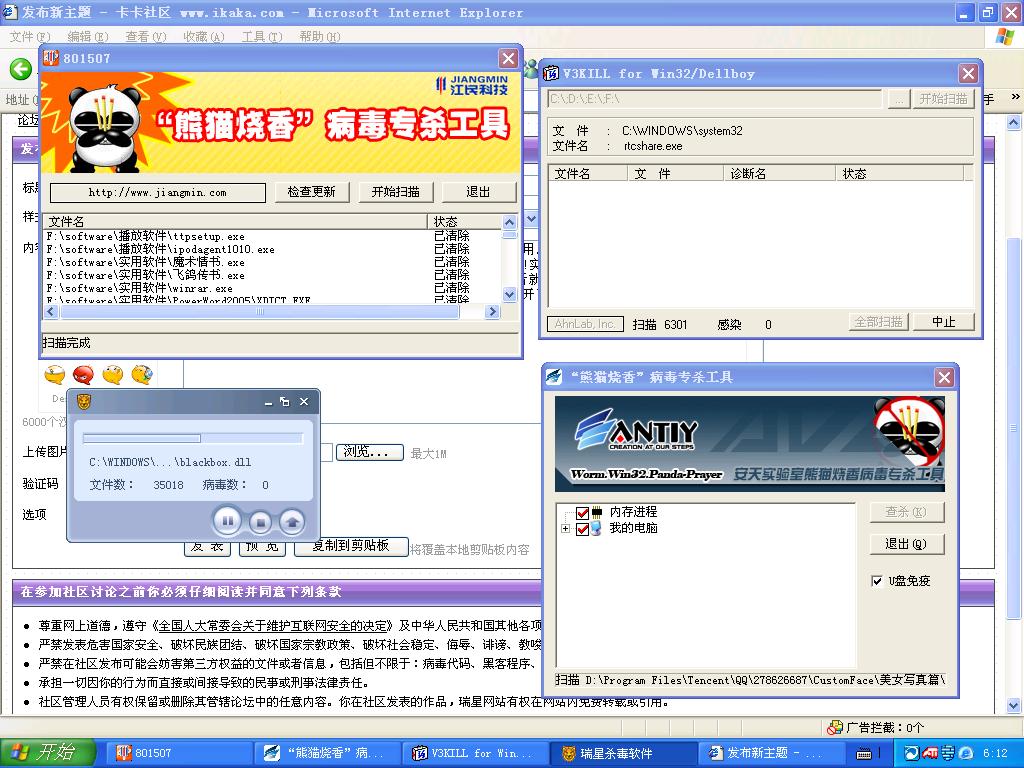Click the up-arrow button in Rising scan popup
This screenshot has width=1024, height=768.
click(292, 521)
